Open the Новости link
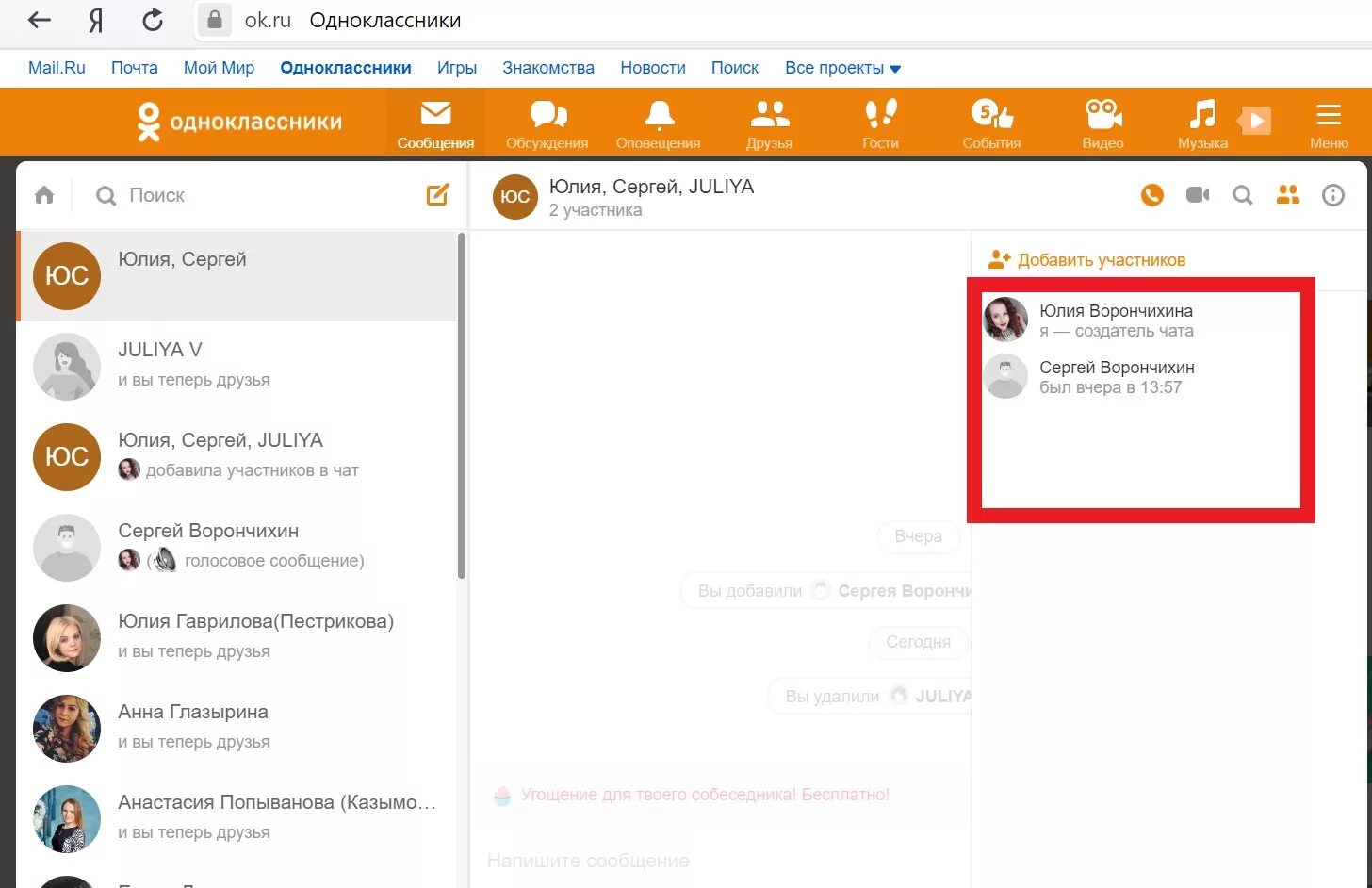This screenshot has width=1372, height=888. click(x=653, y=68)
